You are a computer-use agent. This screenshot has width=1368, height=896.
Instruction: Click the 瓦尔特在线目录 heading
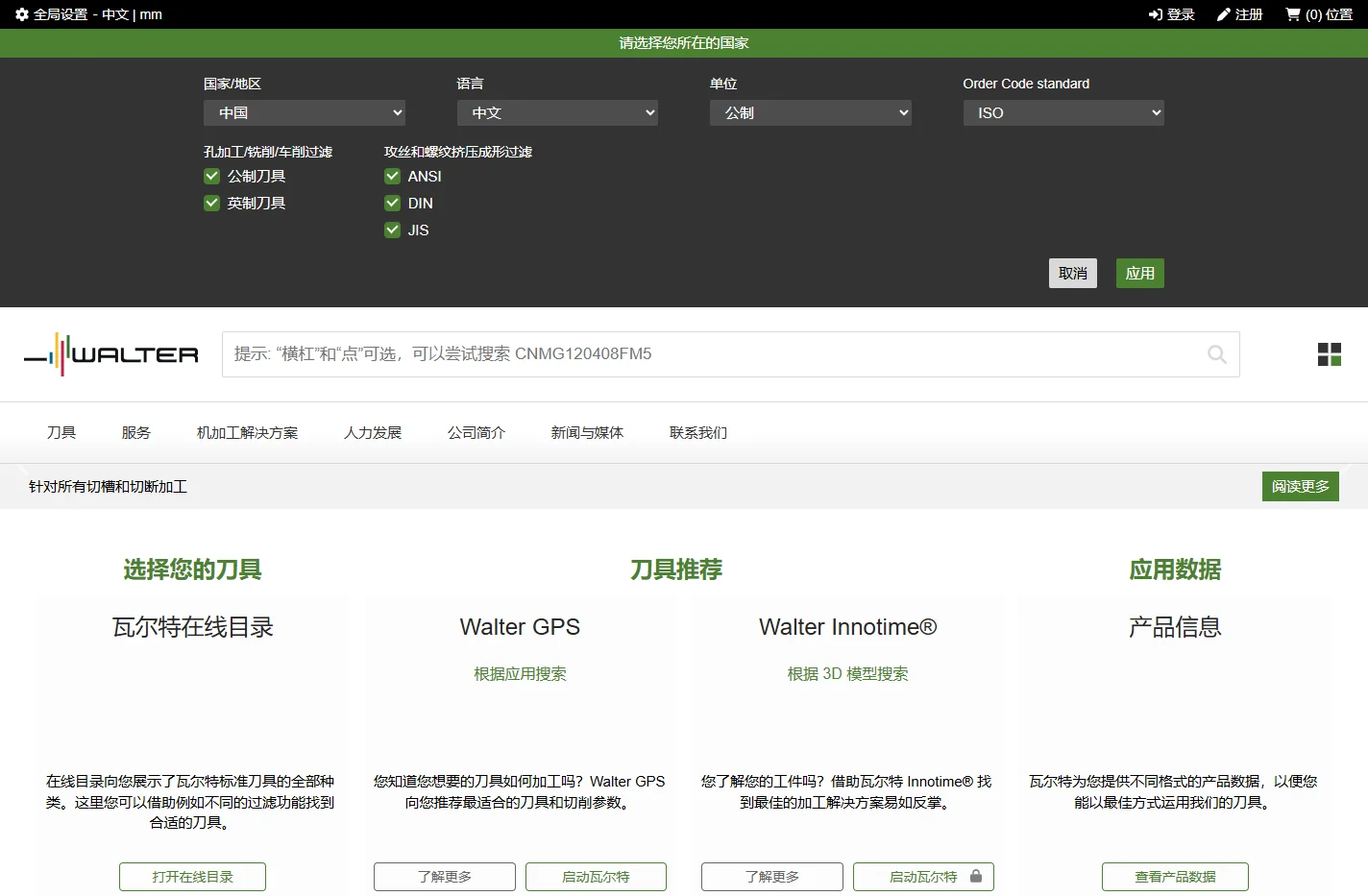tap(193, 627)
